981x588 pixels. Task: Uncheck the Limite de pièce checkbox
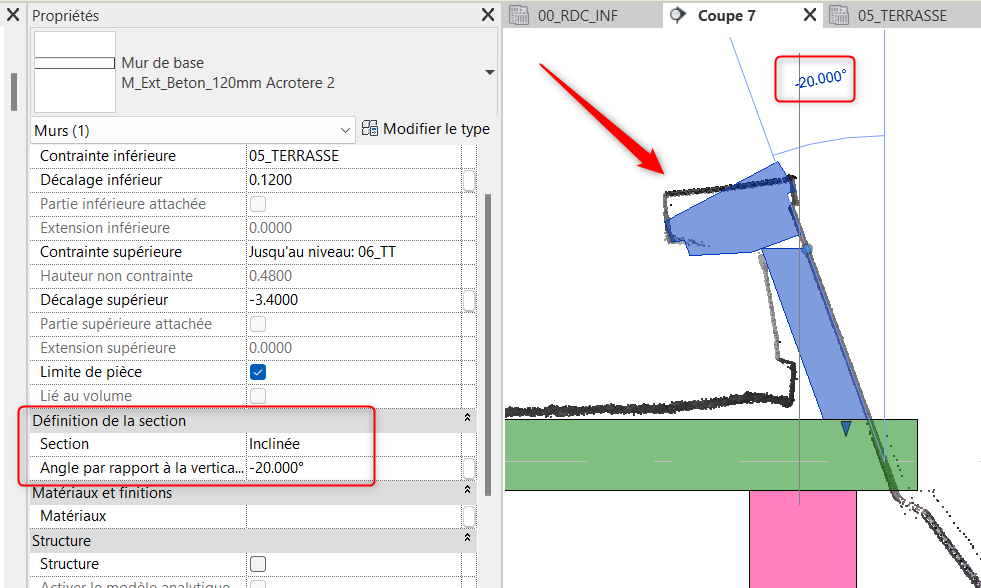tap(258, 372)
